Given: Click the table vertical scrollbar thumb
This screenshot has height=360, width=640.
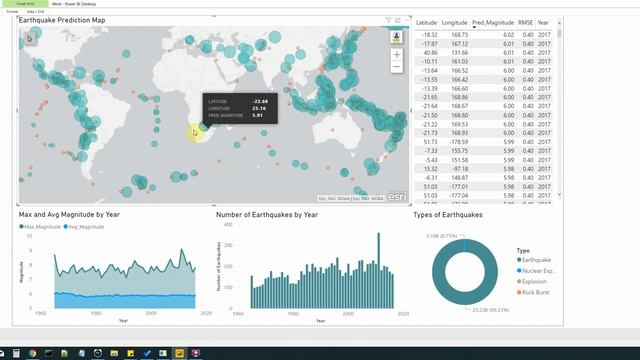Looking at the screenshot, I should (559, 33).
